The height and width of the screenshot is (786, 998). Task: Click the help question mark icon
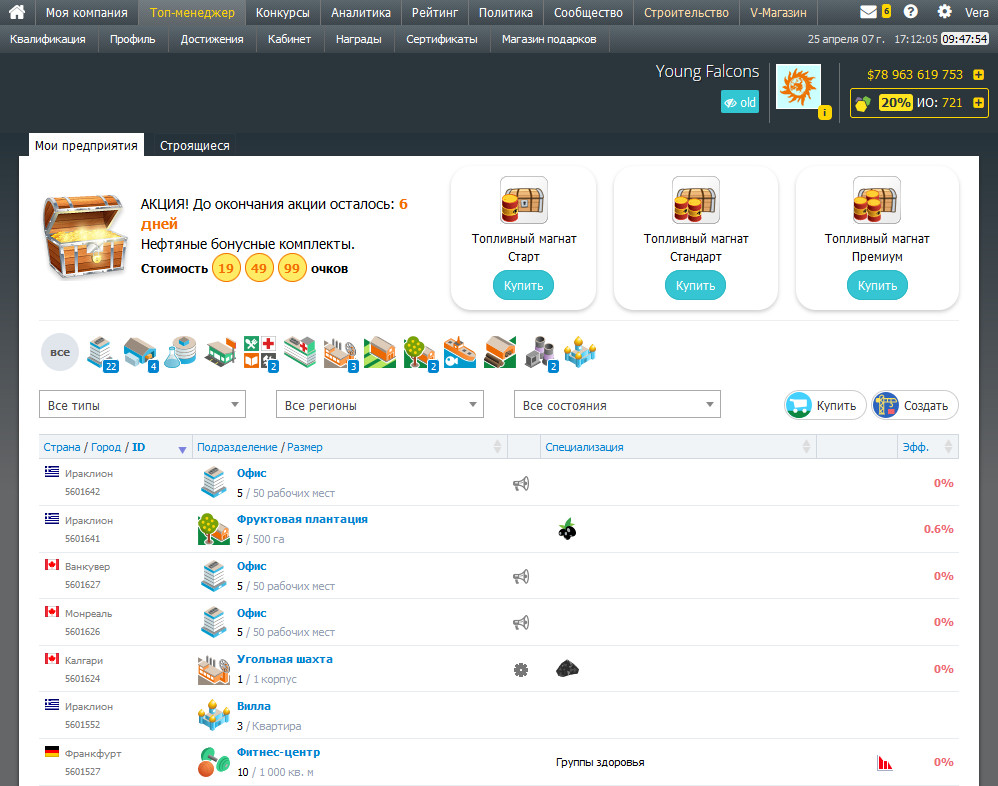[911, 12]
